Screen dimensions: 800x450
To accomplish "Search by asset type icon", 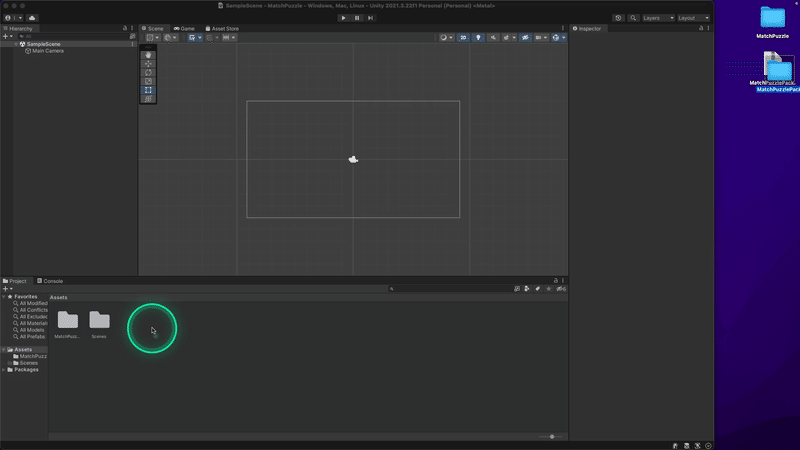I will pyautogui.click(x=527, y=289).
